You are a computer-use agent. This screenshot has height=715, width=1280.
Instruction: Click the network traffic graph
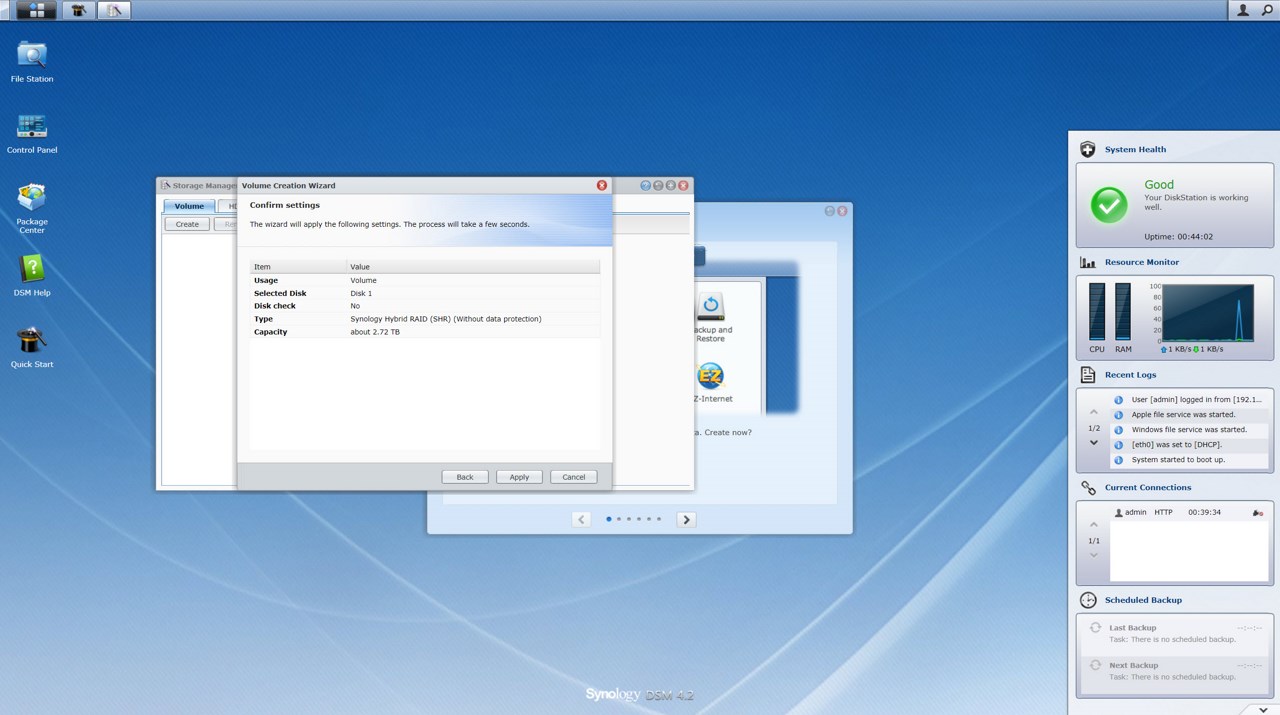tap(1208, 313)
